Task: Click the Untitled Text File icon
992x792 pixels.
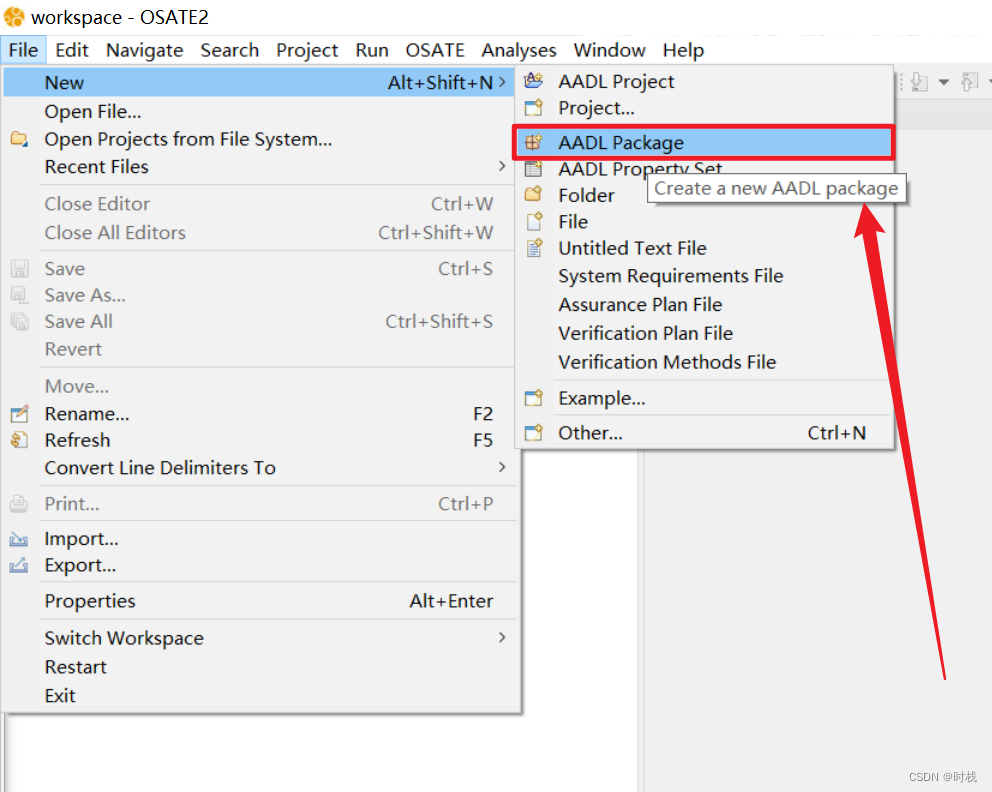Action: pos(535,248)
